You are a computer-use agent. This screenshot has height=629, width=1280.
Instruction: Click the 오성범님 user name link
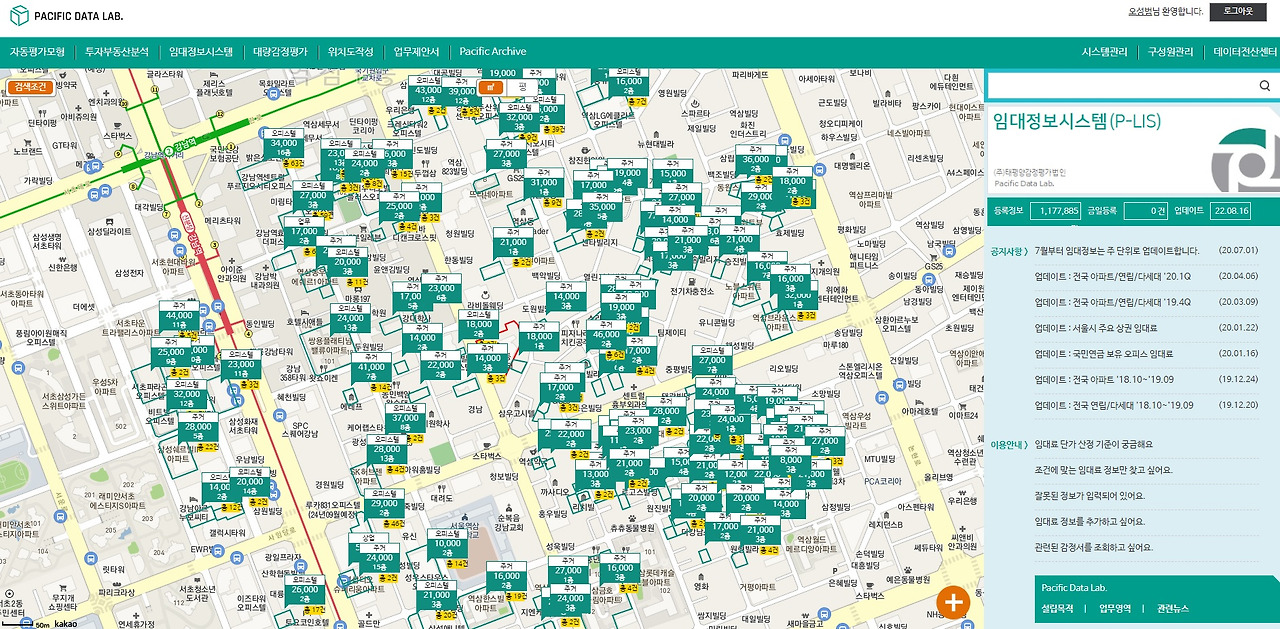click(x=1145, y=12)
